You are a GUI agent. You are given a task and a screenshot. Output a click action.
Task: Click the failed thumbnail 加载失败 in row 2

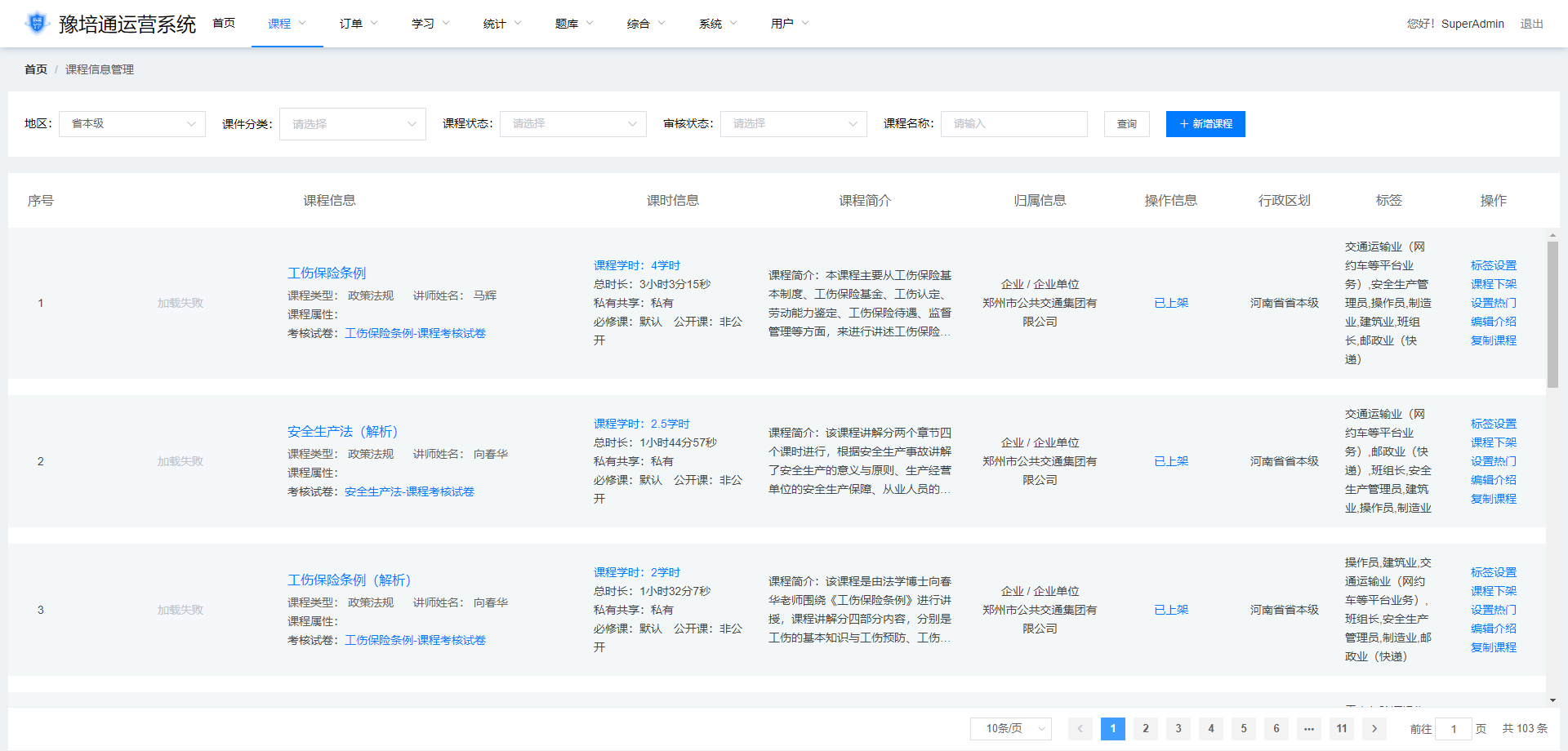click(180, 461)
